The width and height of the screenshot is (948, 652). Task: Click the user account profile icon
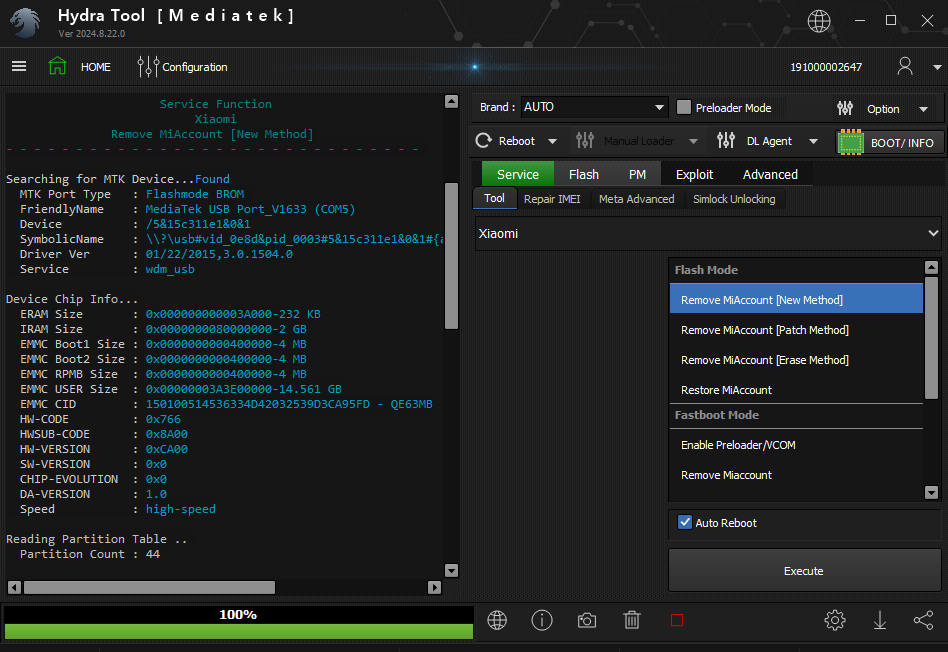[905, 66]
